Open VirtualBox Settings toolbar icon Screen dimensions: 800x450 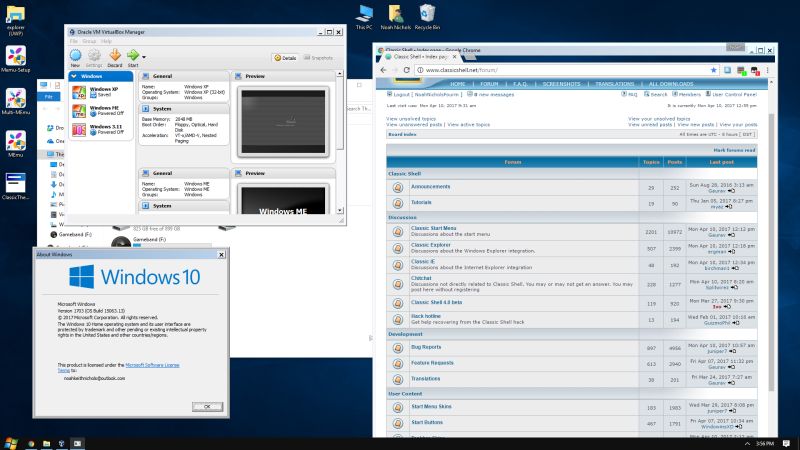[94, 58]
